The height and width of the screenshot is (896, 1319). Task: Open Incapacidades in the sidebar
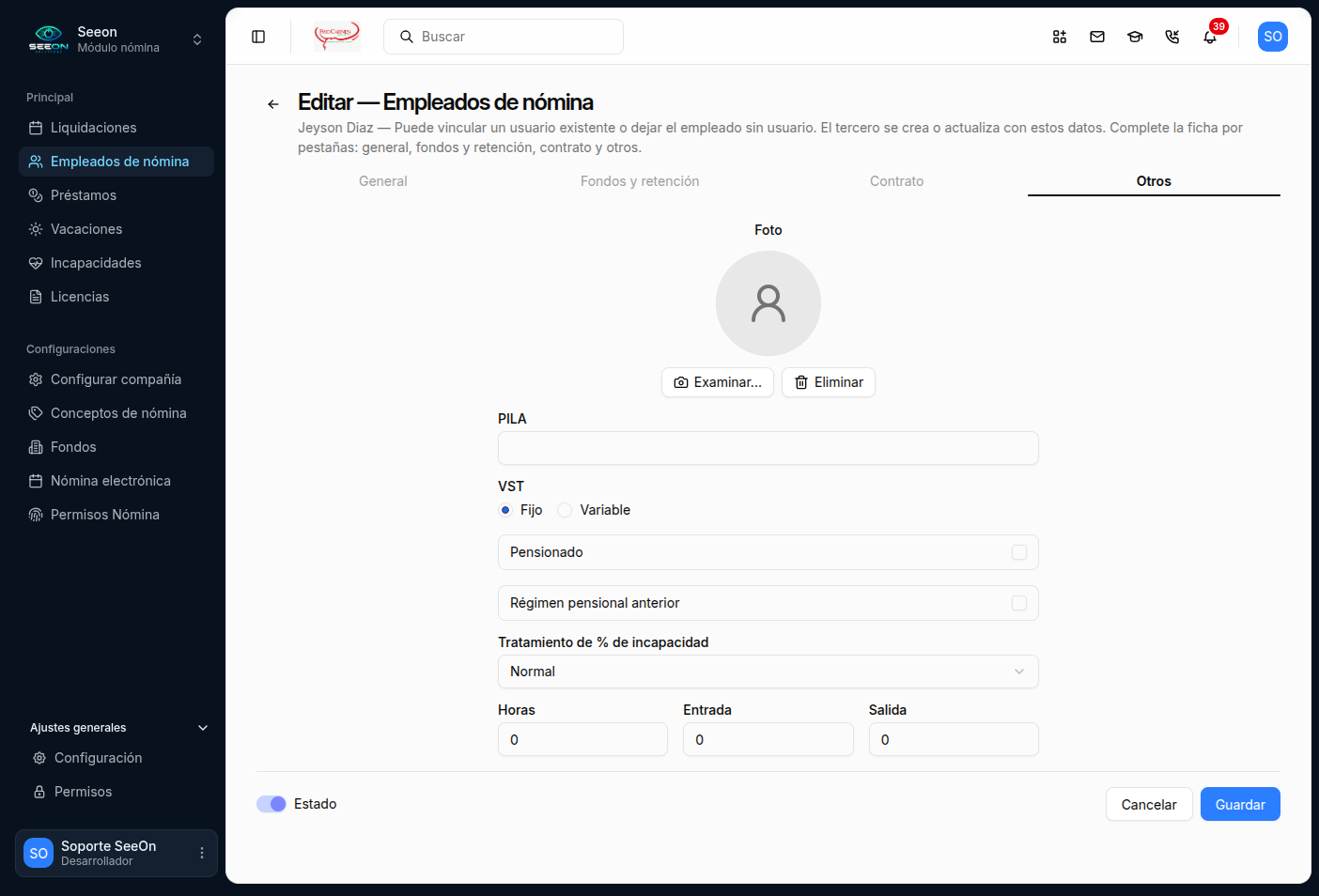click(x=116, y=263)
